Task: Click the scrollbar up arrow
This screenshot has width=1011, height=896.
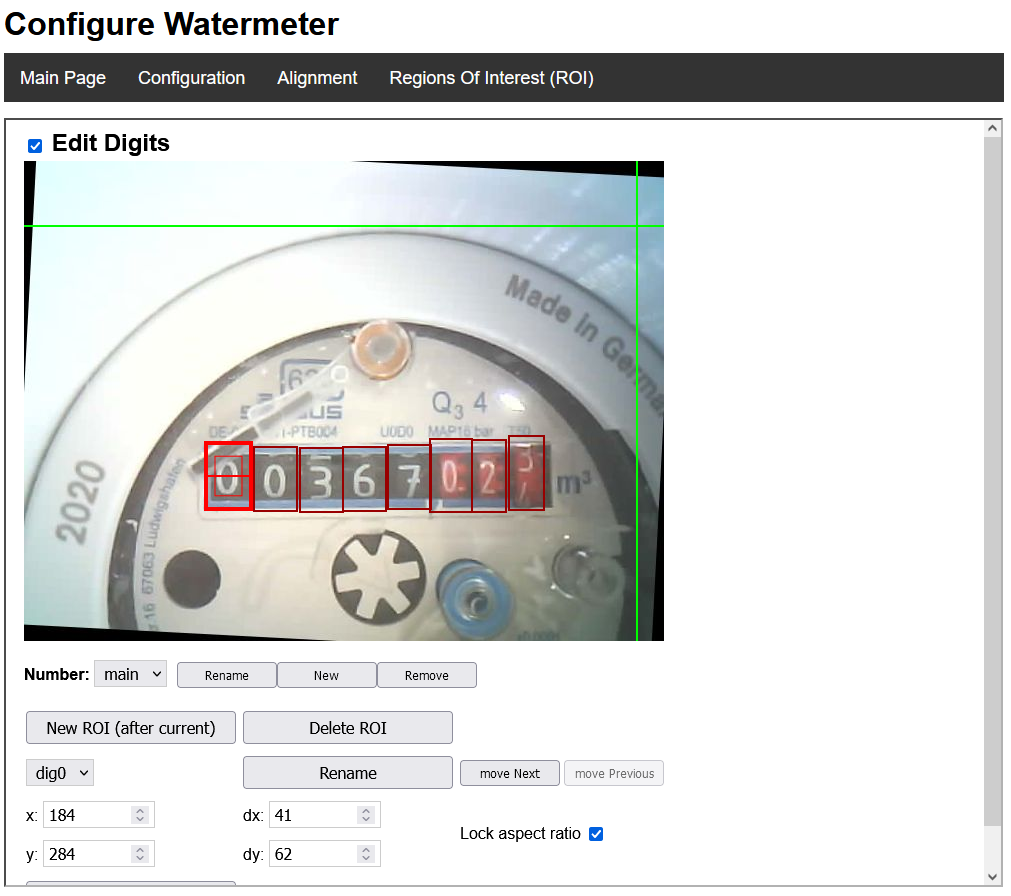Action: [993, 128]
